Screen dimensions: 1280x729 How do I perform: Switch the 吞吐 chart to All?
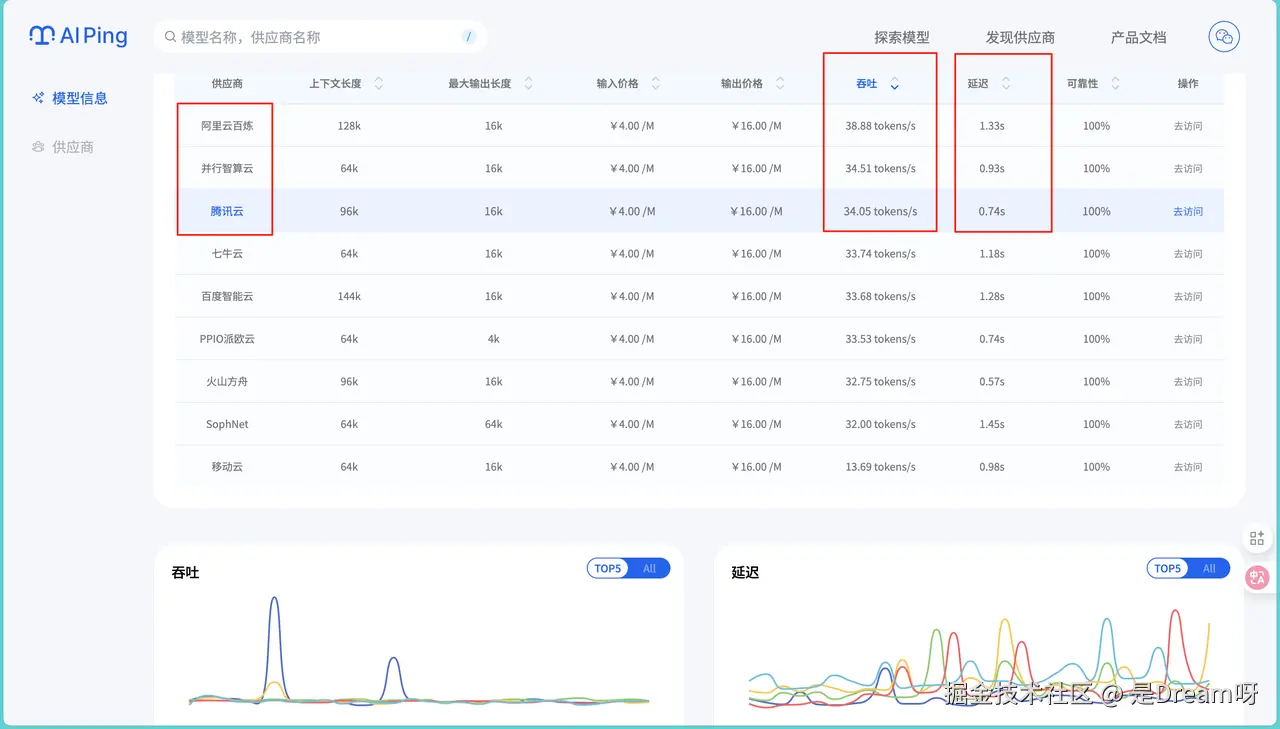(649, 568)
